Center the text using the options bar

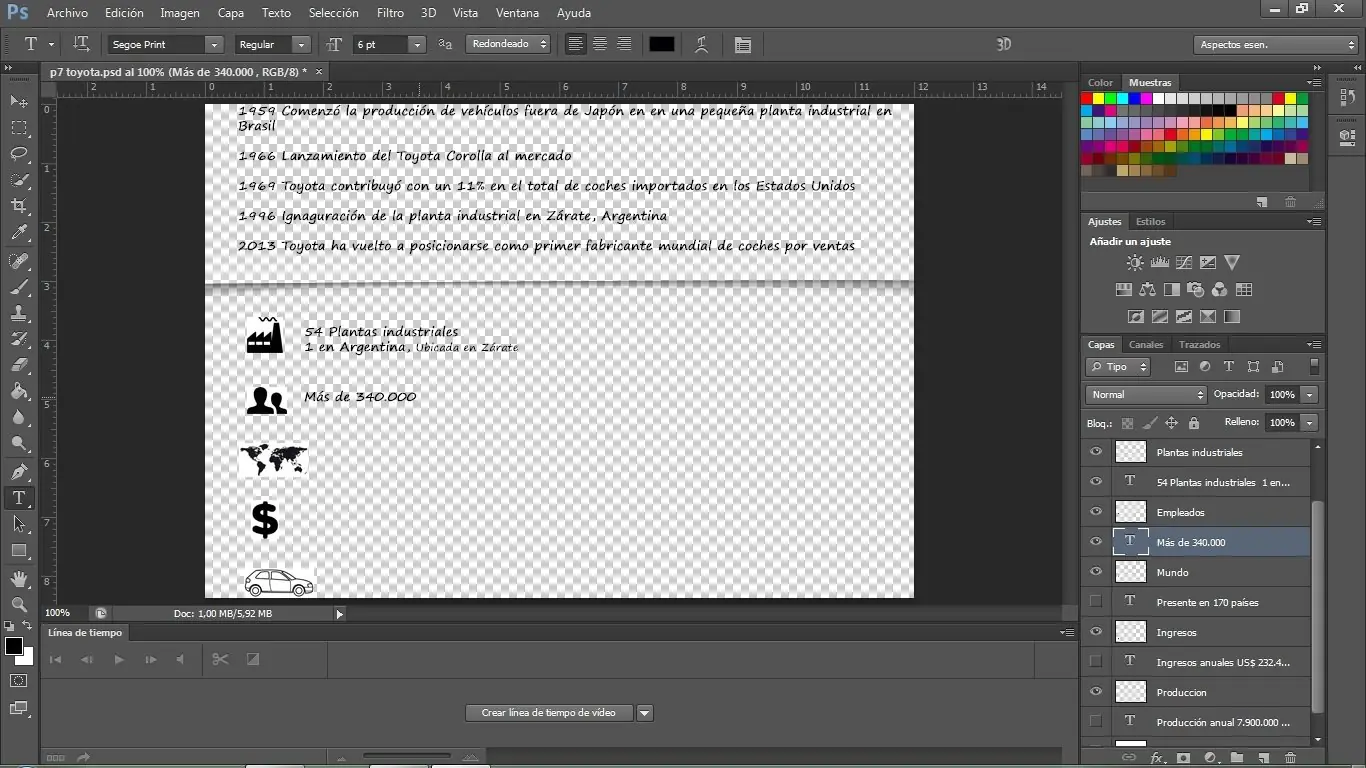[x=600, y=44]
